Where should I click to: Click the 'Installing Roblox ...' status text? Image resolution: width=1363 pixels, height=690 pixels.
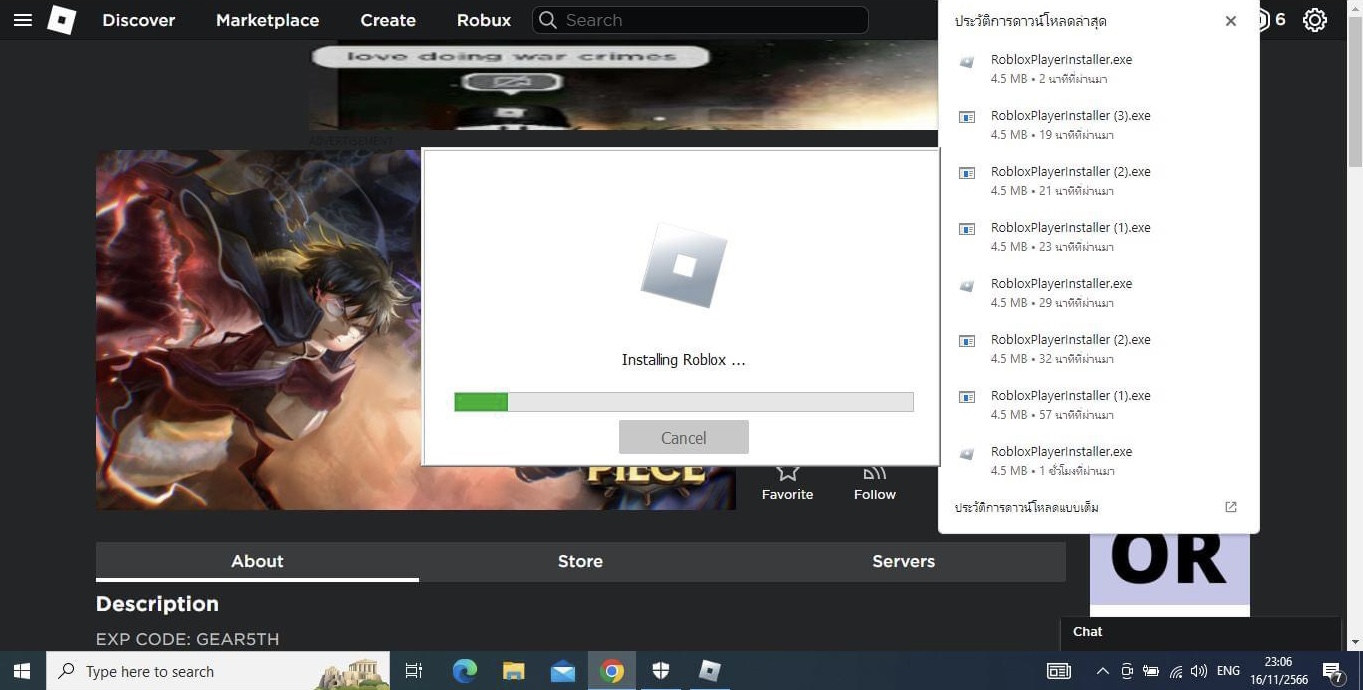[x=684, y=360]
